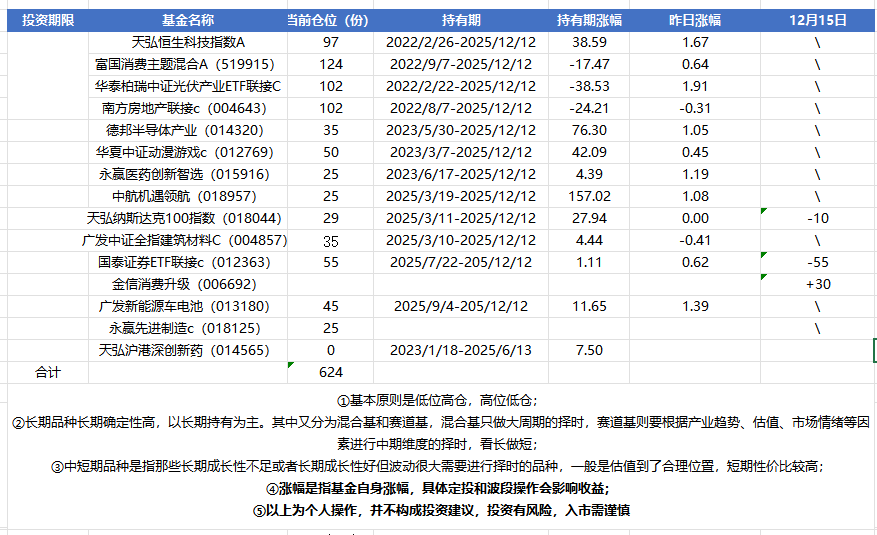Click yesterday change 1.67 cell

click(695, 42)
